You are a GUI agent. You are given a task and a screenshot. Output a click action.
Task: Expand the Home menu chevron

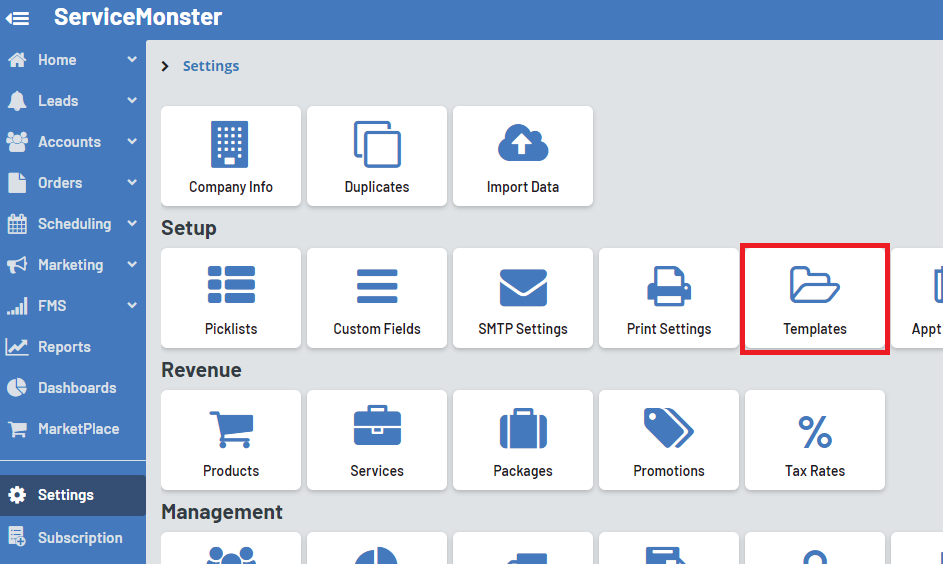point(132,60)
